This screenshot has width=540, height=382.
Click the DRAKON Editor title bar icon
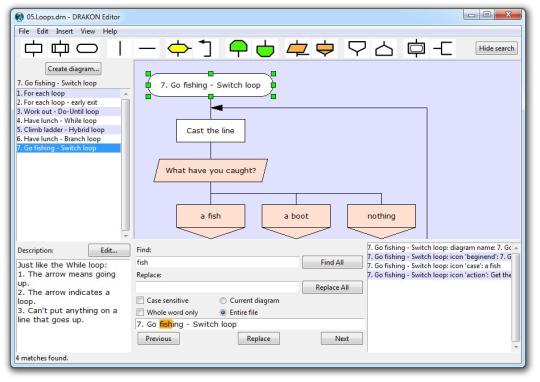click(x=20, y=17)
